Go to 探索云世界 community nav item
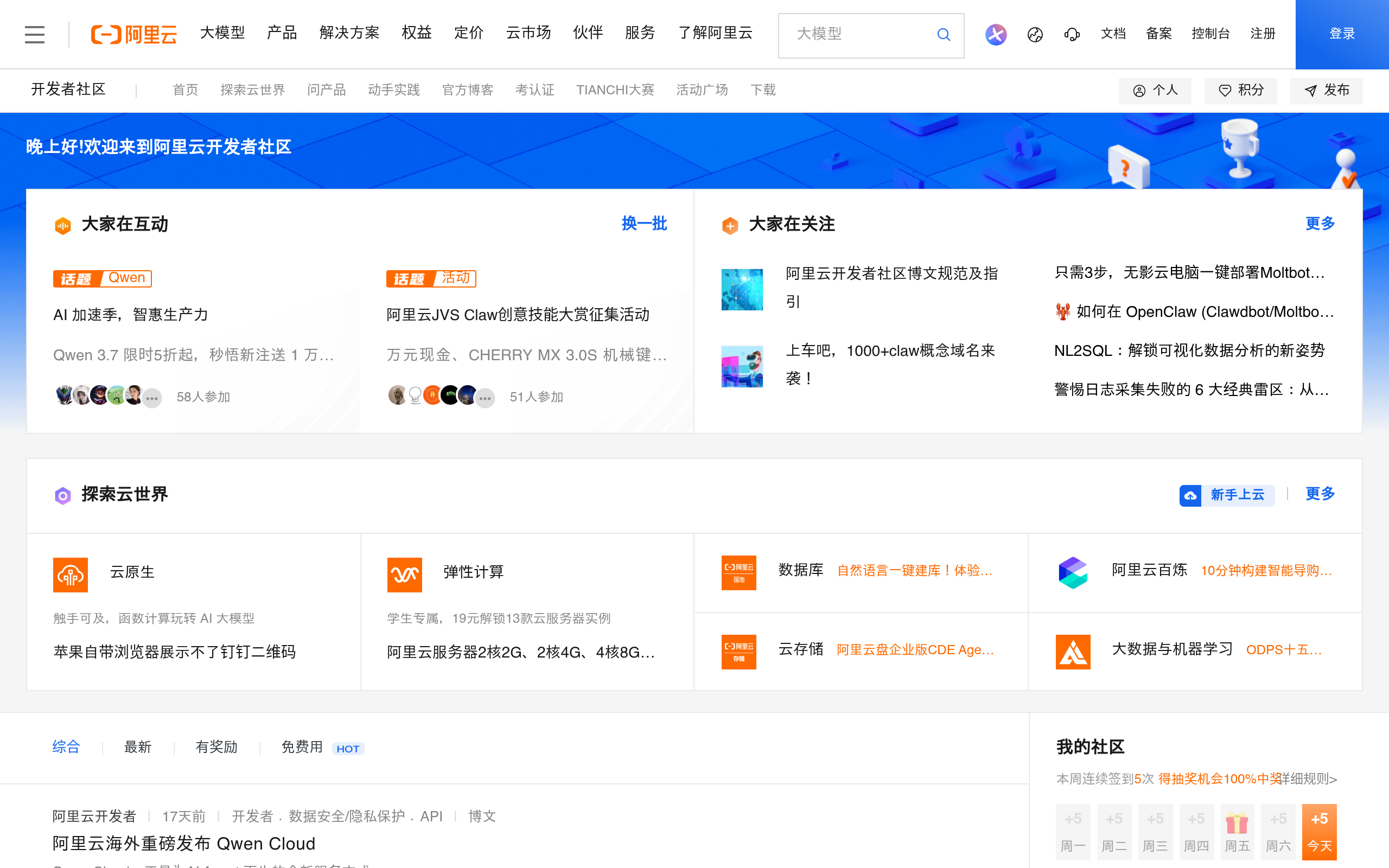This screenshot has height=868, width=1389. (x=252, y=90)
